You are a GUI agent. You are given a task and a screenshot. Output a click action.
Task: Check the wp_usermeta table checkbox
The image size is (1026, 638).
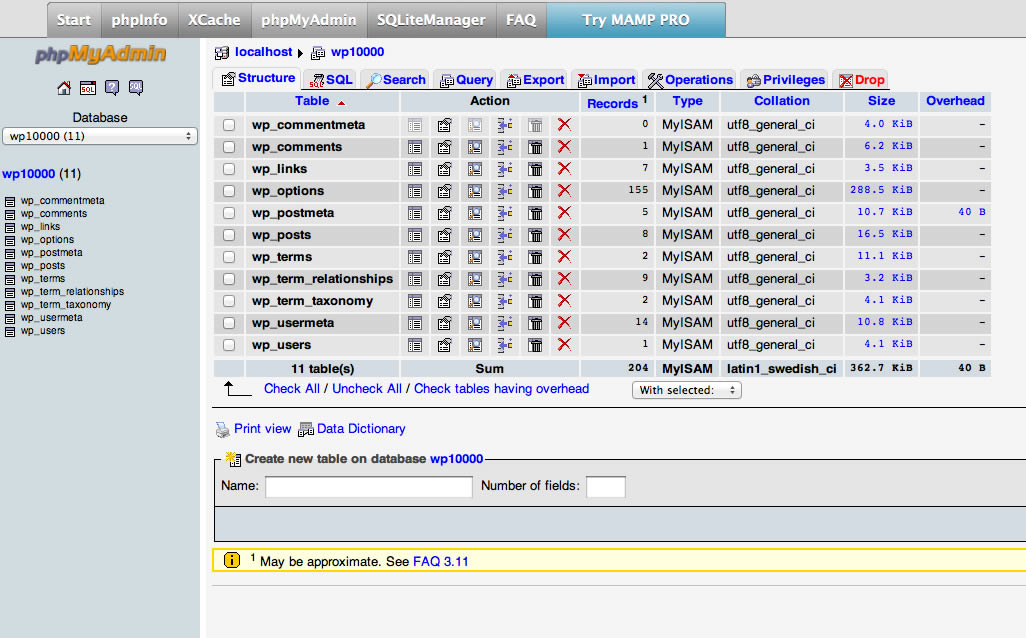tap(229, 323)
